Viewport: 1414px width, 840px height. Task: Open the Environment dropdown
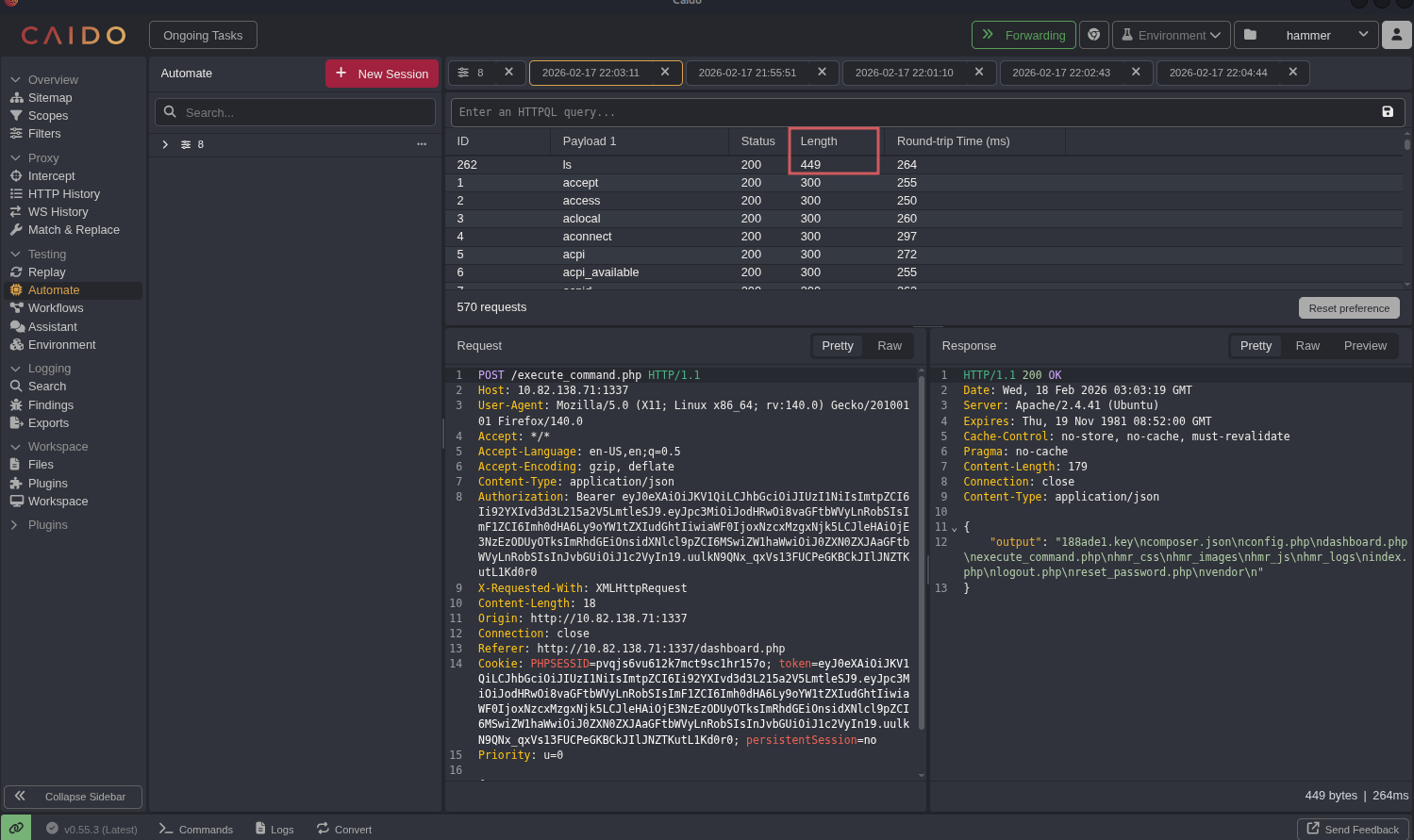(x=1171, y=35)
